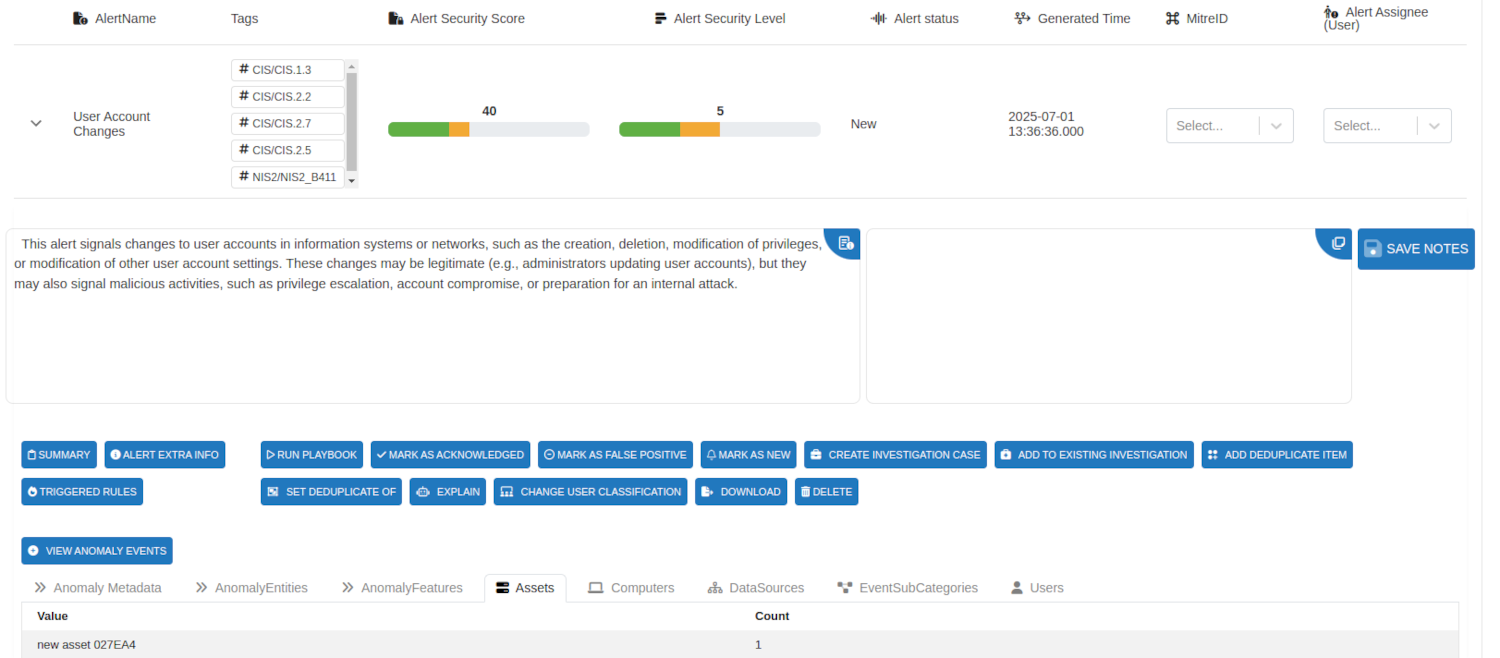This screenshot has width=1500, height=658.
Task: Click the description document icon in corner
Action: point(845,243)
